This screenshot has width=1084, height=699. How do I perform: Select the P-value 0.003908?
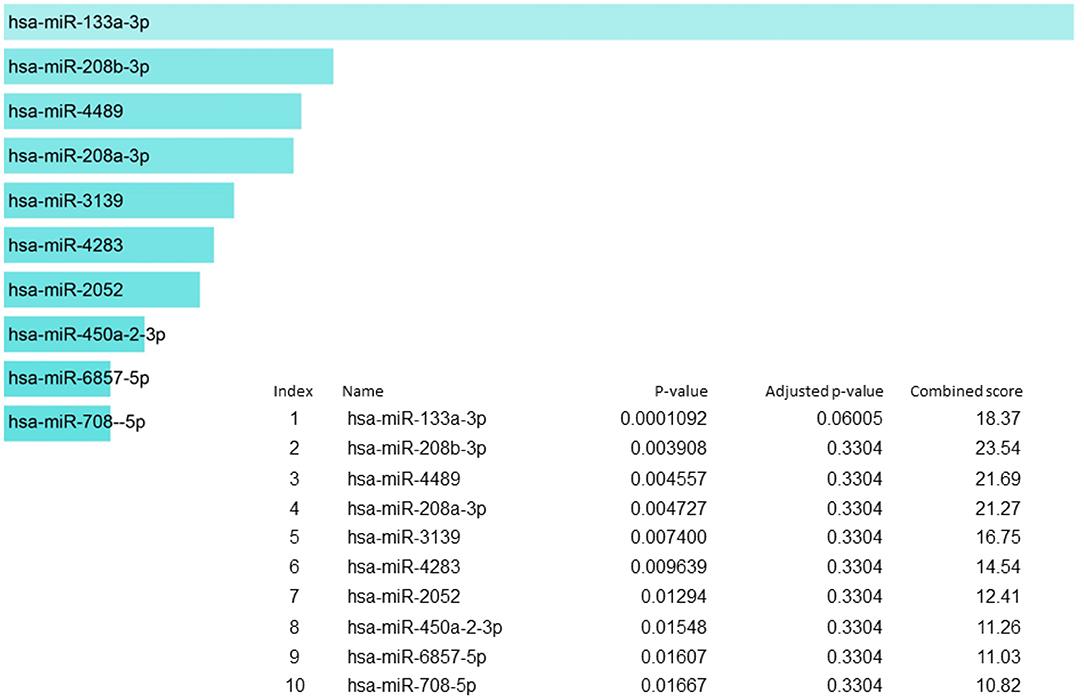click(669, 449)
